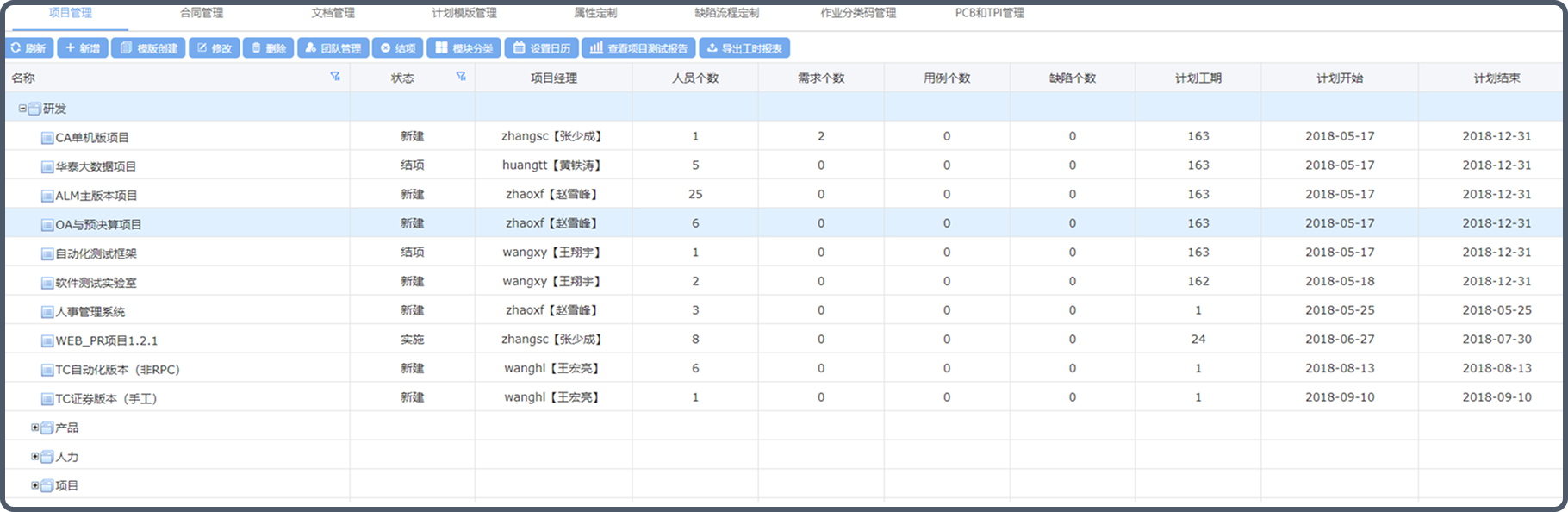1568x512 pixels.
Task: Click the 修改 edit toolbar button
Action: tap(215, 48)
